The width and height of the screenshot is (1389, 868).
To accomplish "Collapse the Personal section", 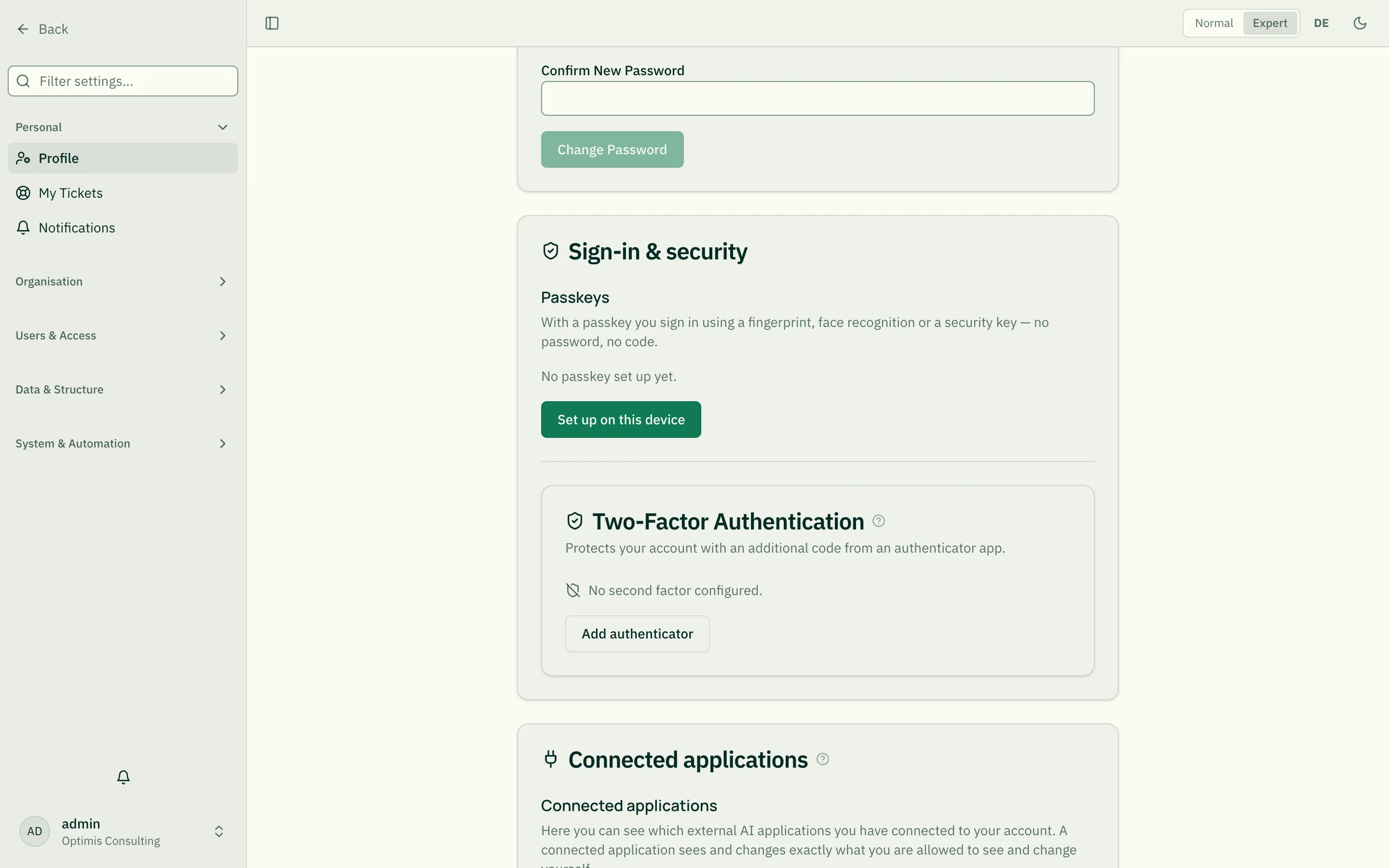I will (123, 127).
